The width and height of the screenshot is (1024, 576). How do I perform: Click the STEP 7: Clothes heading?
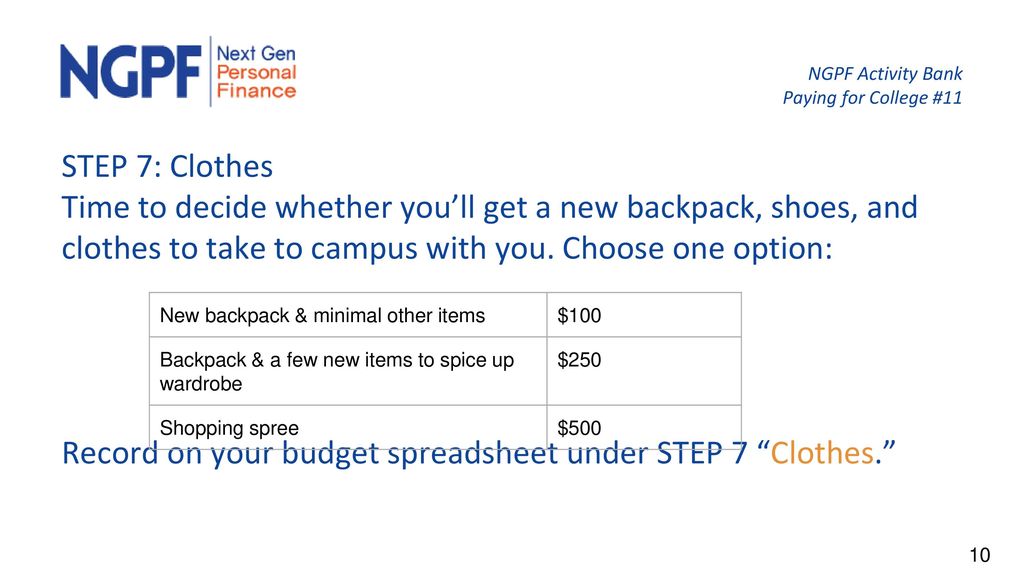(x=167, y=166)
